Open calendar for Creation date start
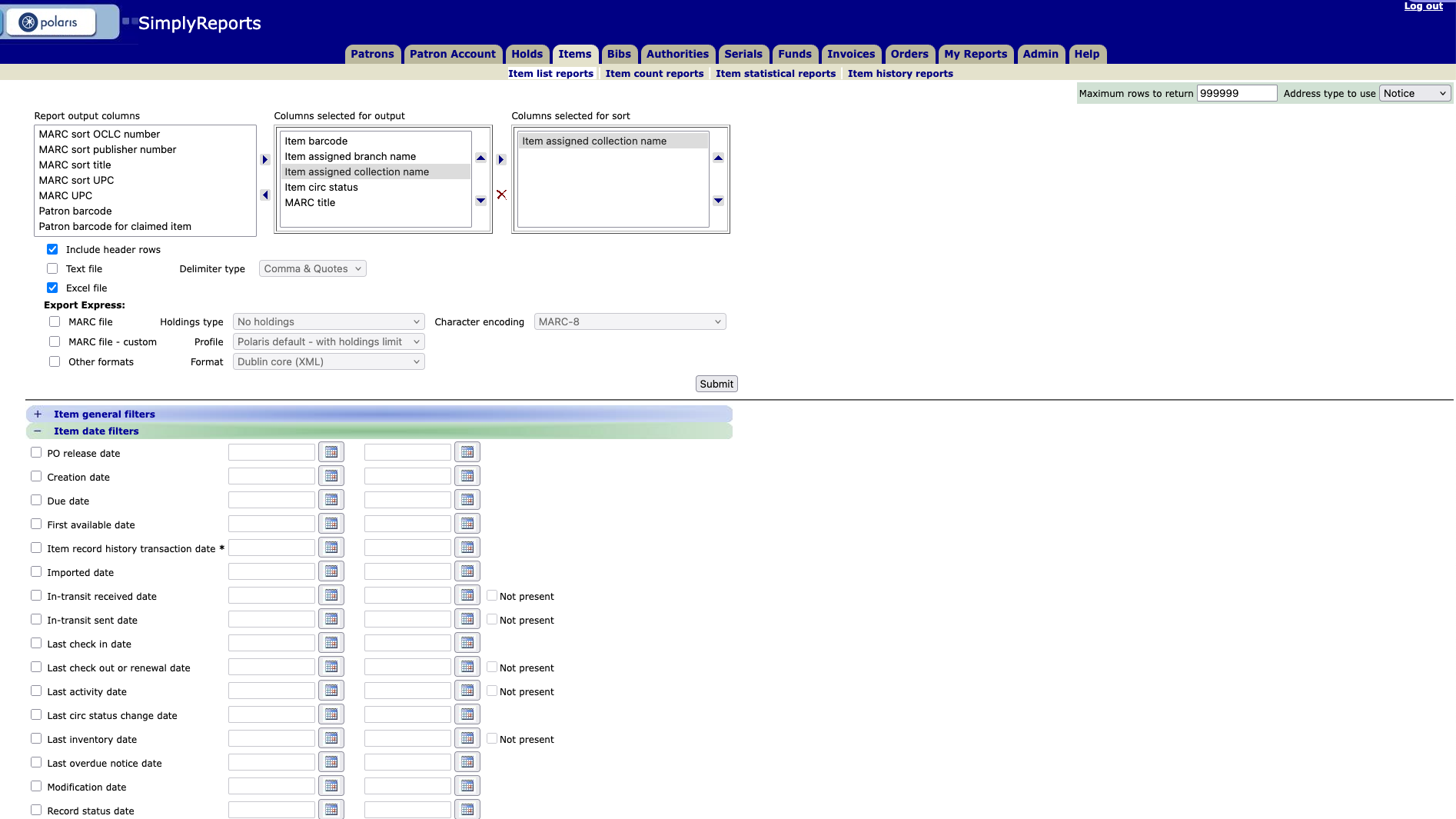The image size is (1456, 819). (x=331, y=476)
